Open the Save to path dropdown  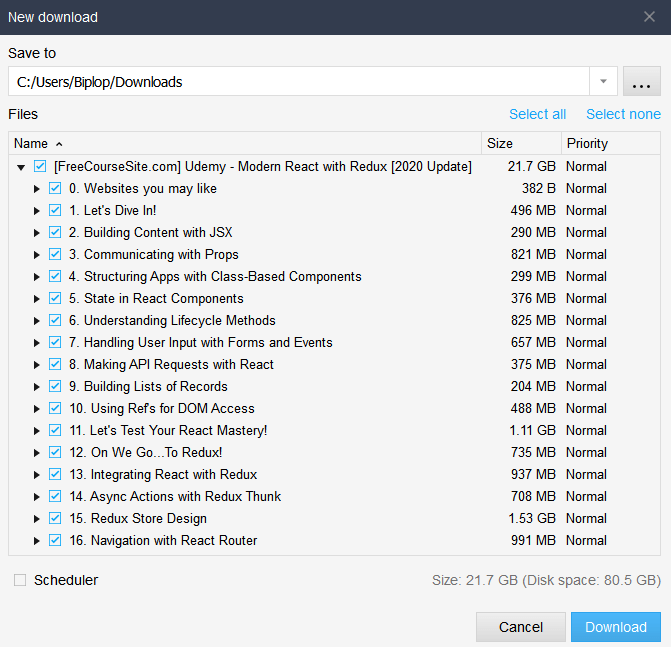click(x=603, y=81)
